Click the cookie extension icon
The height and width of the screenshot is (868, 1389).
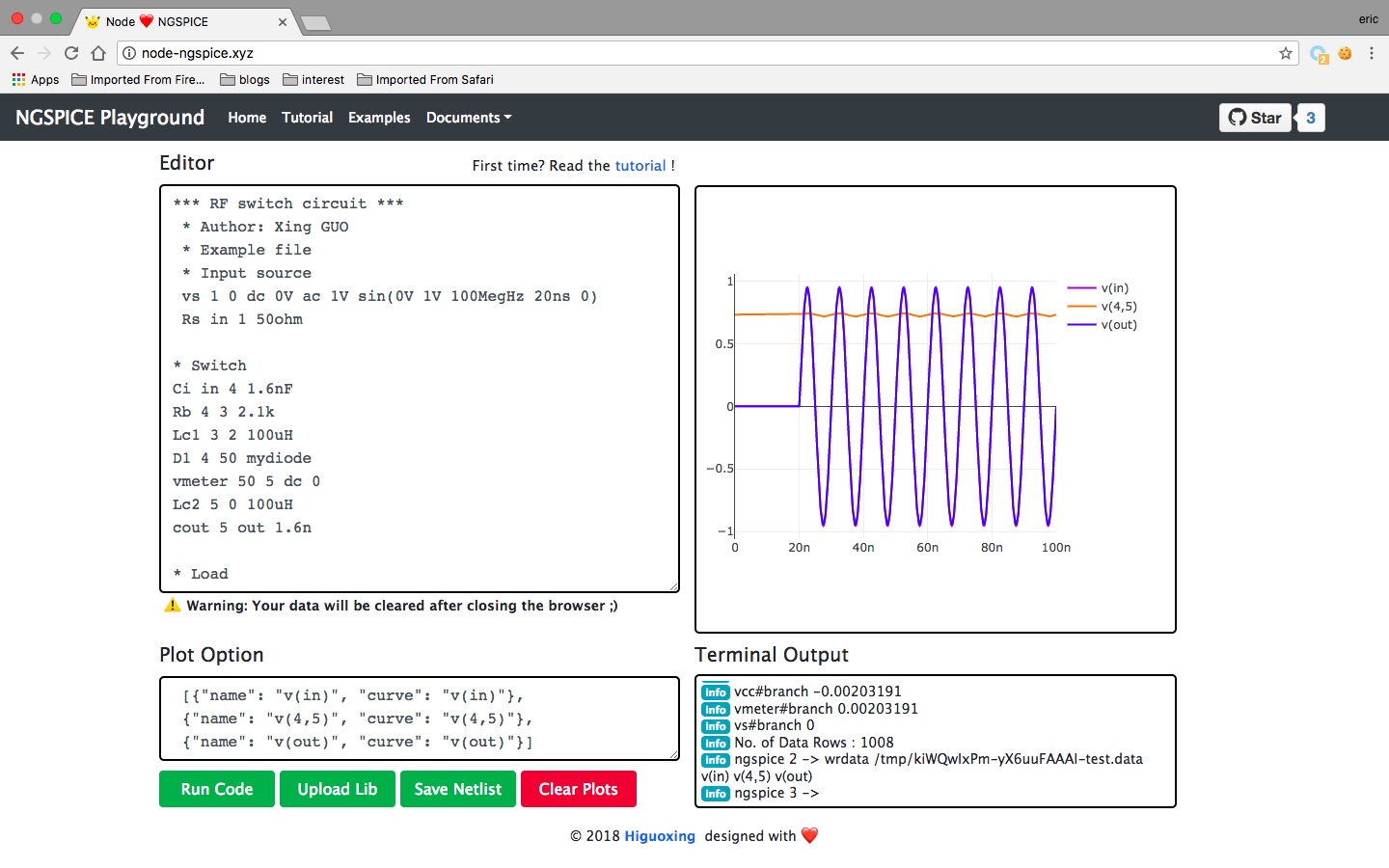1345,53
